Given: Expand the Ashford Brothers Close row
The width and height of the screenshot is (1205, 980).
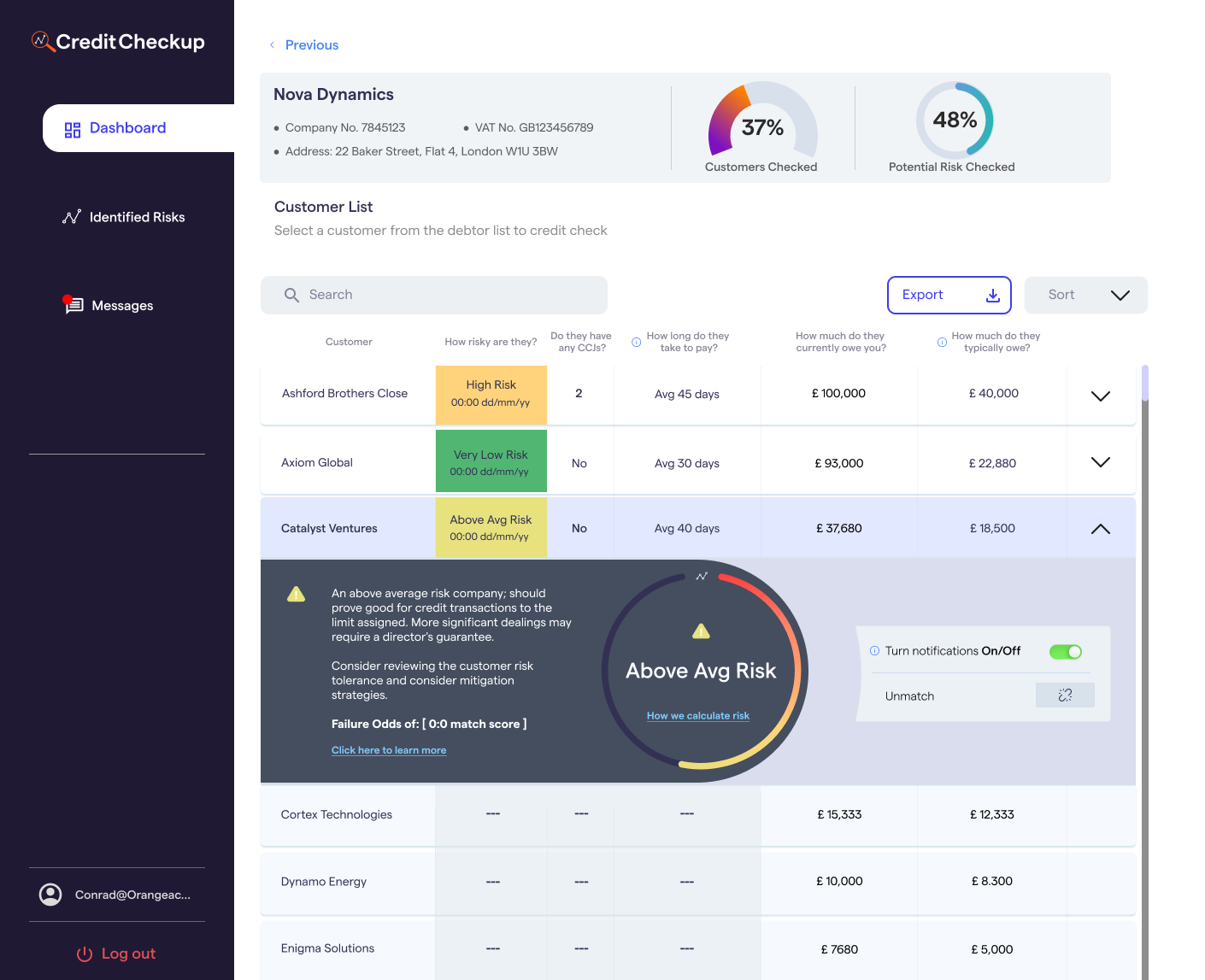Looking at the screenshot, I should [x=1100, y=396].
